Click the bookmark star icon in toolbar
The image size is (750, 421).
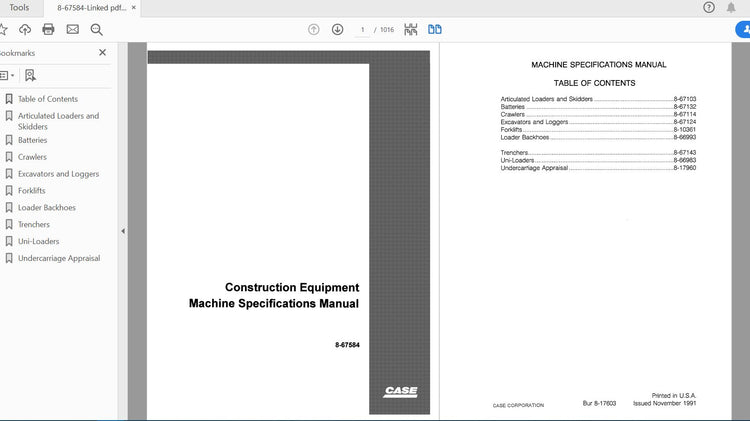[3, 29]
